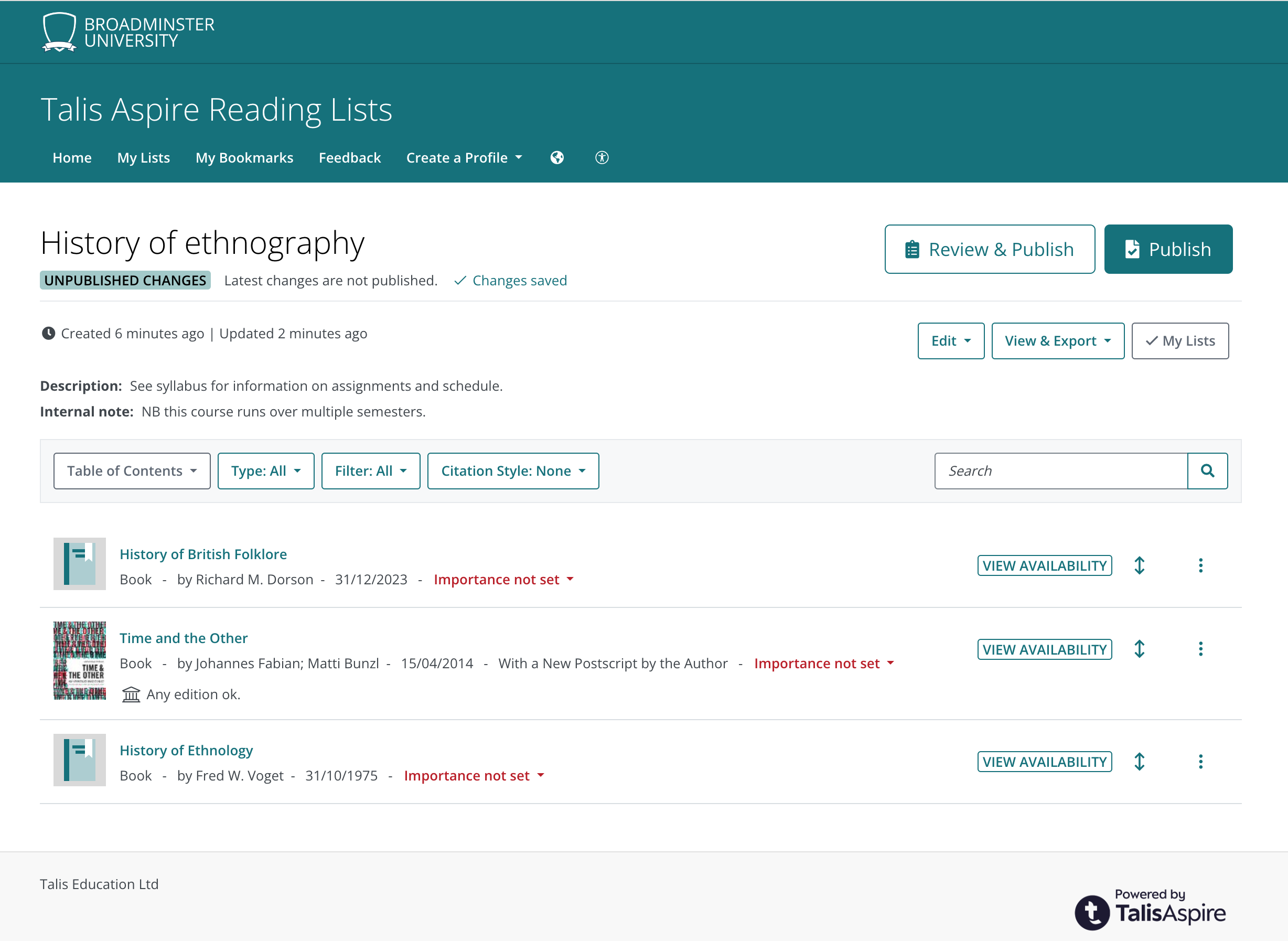Click the Talis Aspire Reading Lists heading
Image resolution: width=1288 pixels, height=941 pixels.
217,110
